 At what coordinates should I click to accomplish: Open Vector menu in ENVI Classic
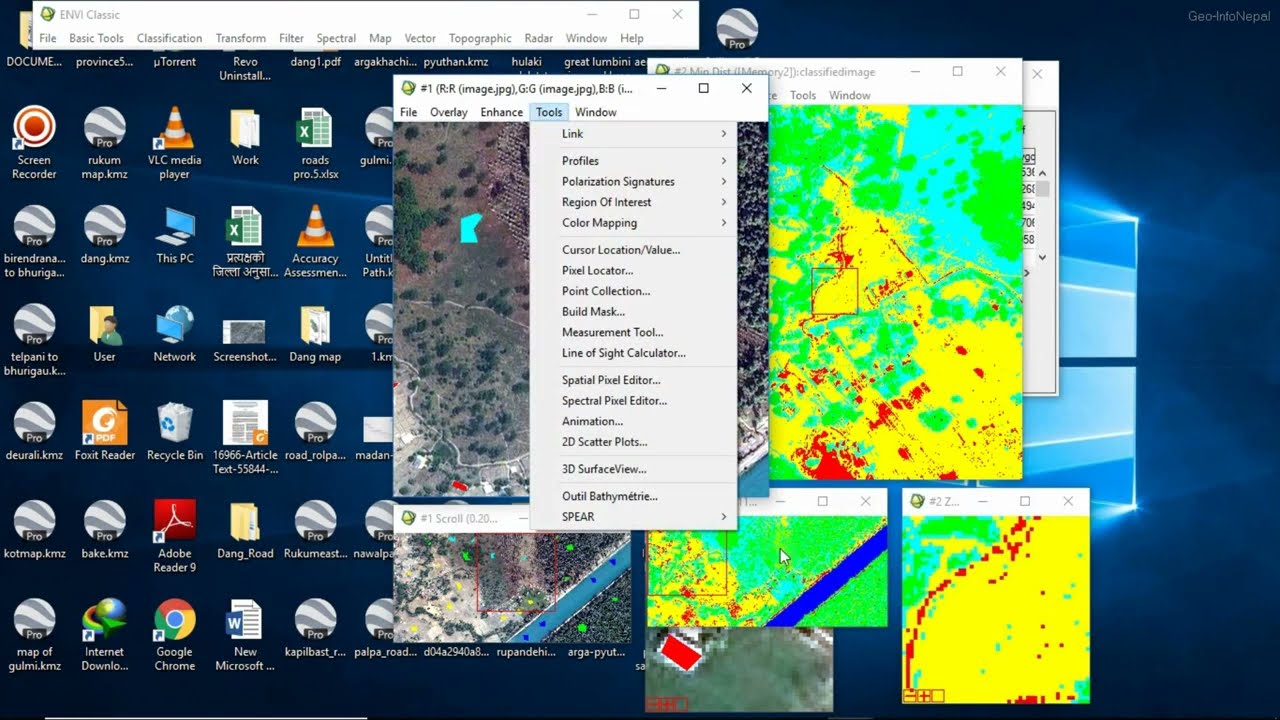click(420, 38)
